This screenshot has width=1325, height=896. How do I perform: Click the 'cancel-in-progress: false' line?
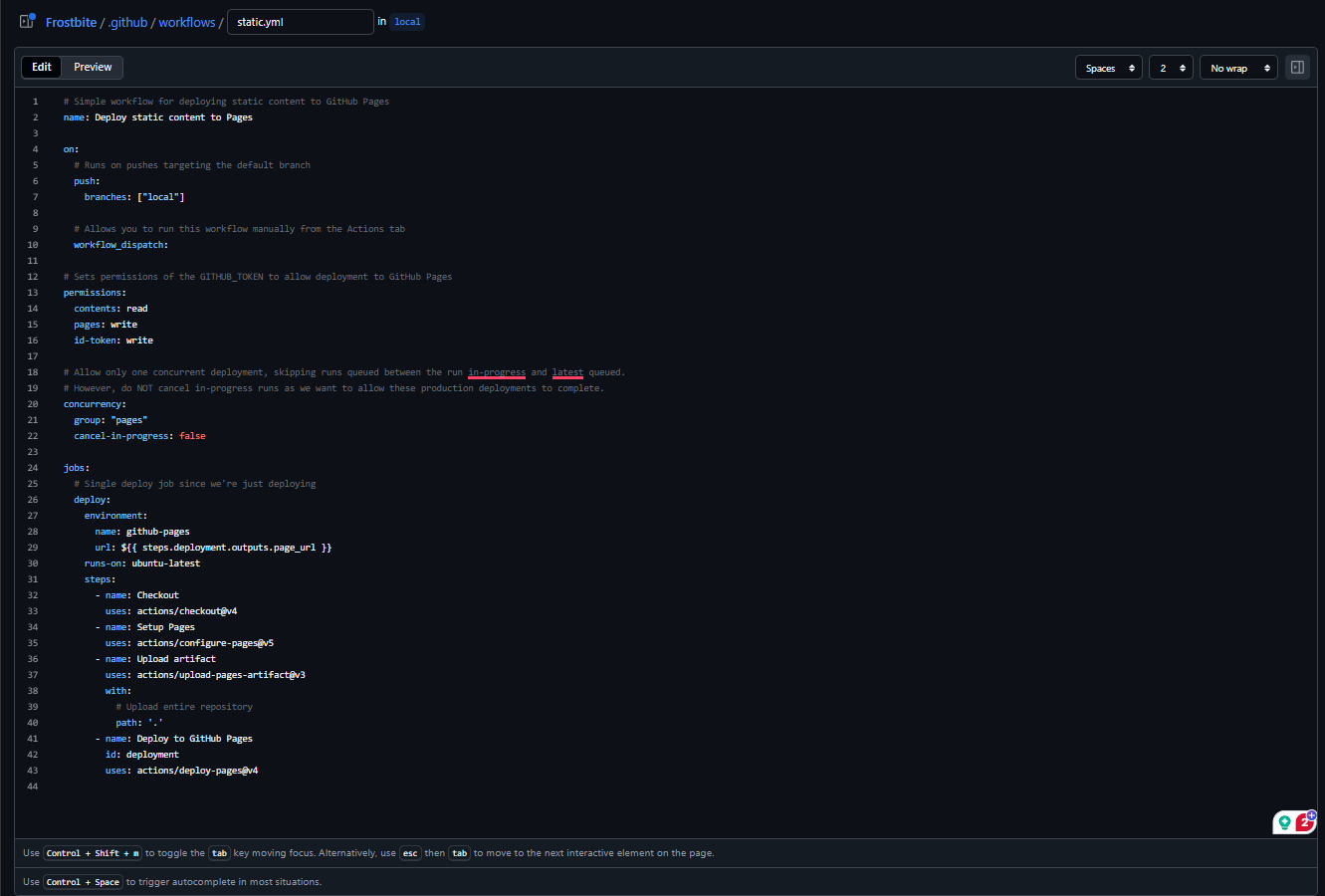pyautogui.click(x=139, y=436)
